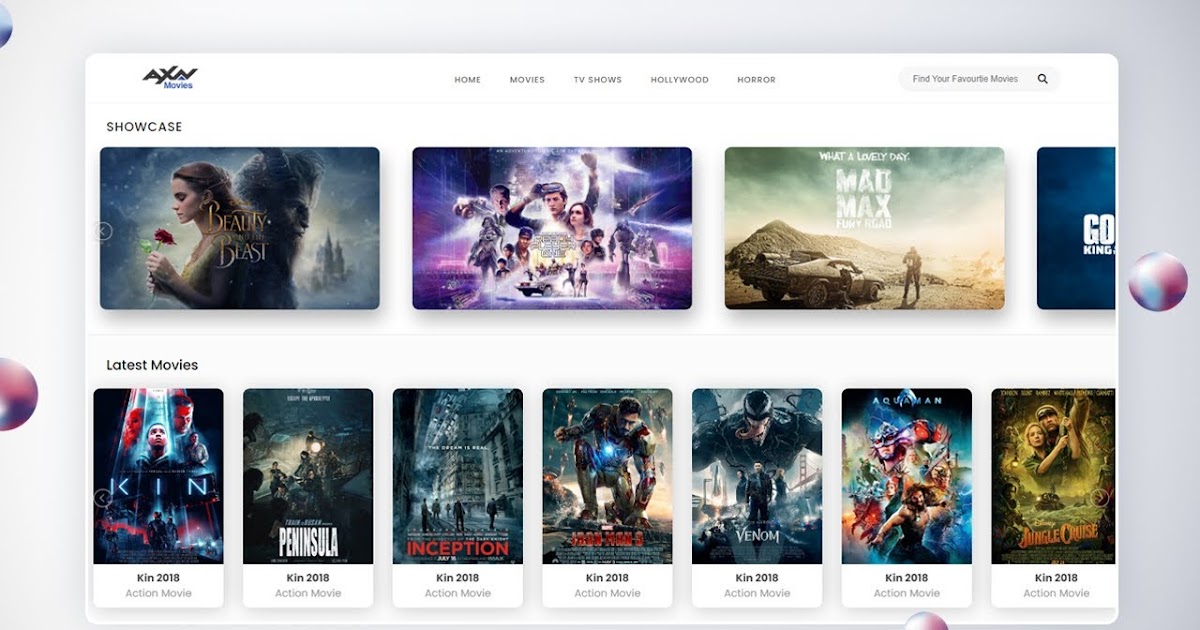This screenshot has height=630, width=1200.
Task: Open the Aquaman movie poster
Action: pos(906,473)
